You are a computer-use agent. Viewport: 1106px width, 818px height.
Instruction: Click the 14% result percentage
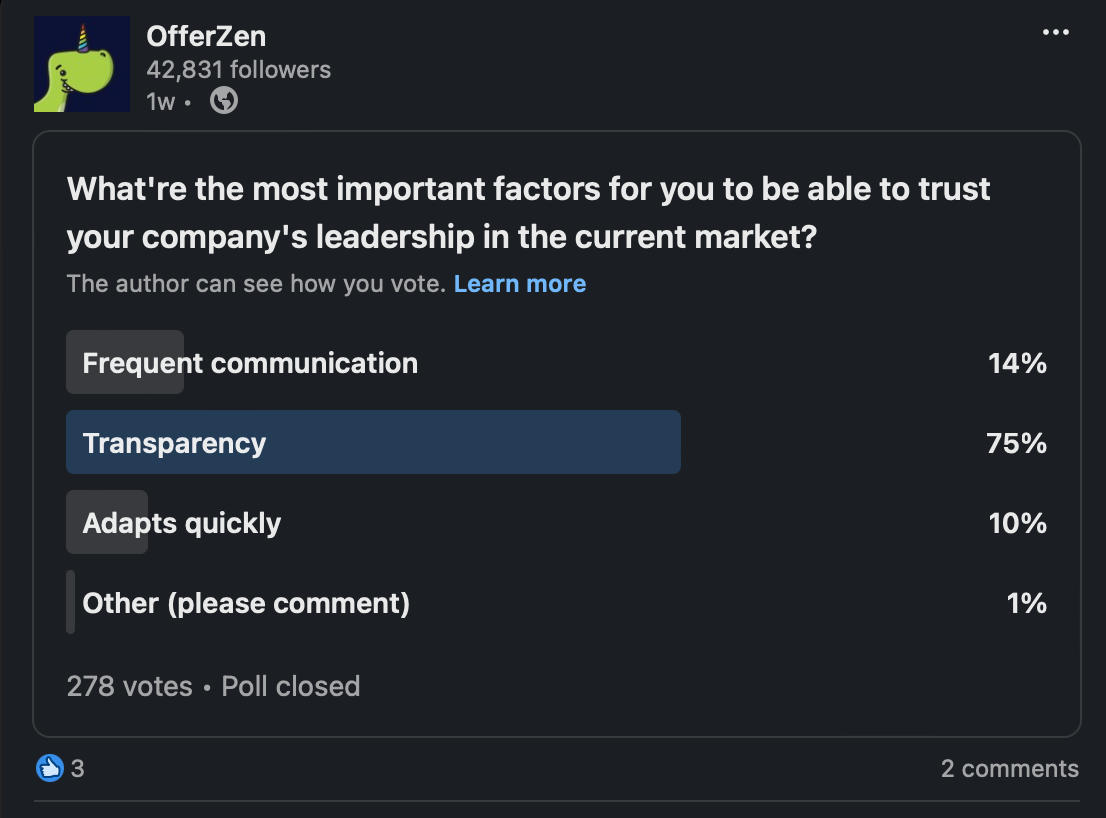[1017, 363]
